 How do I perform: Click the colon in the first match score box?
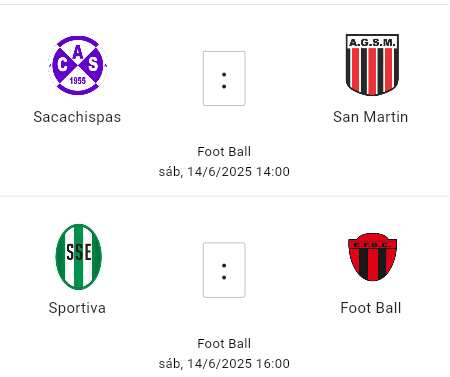(x=224, y=80)
